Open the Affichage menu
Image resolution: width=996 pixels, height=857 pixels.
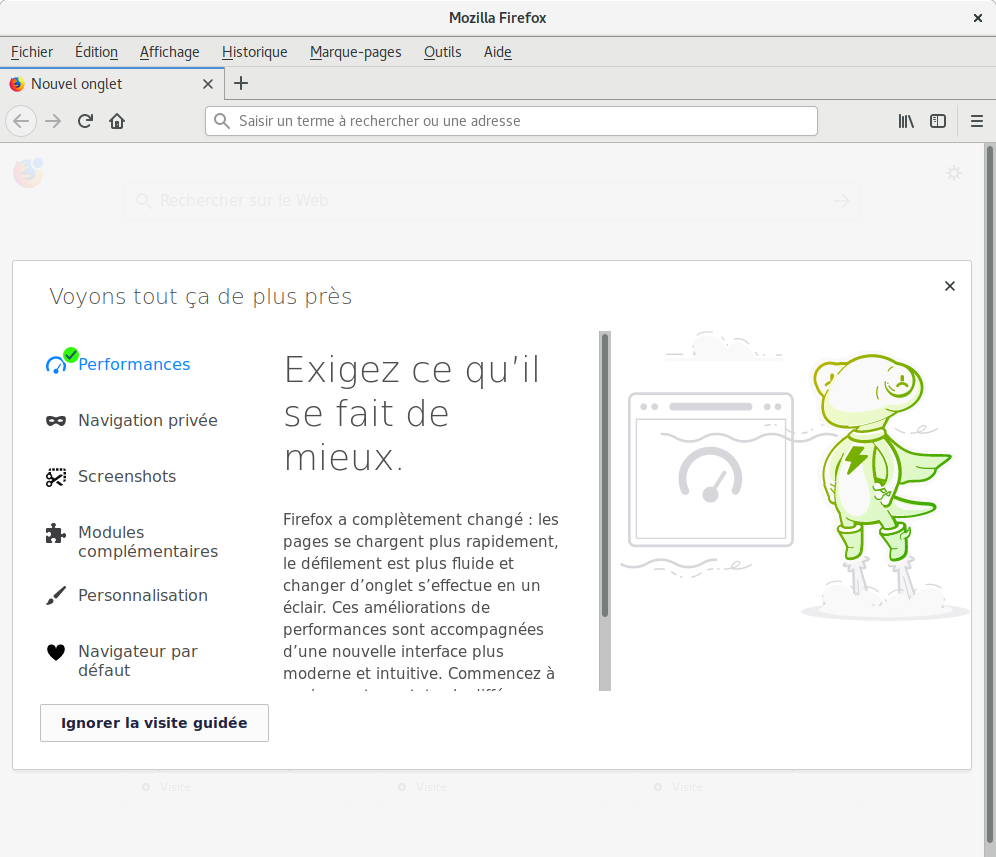pyautogui.click(x=170, y=52)
